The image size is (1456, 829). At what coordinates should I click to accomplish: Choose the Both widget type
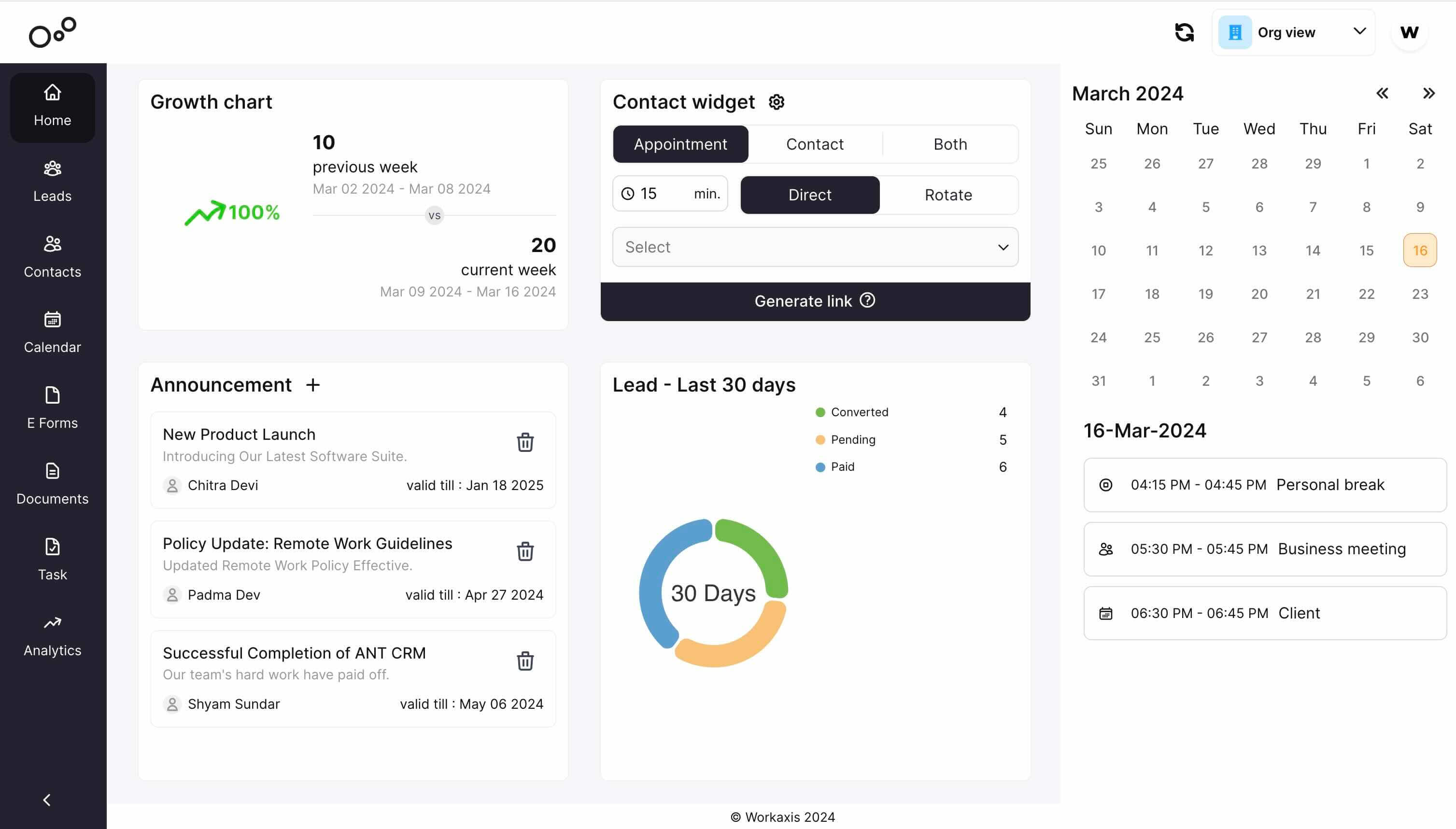(950, 144)
